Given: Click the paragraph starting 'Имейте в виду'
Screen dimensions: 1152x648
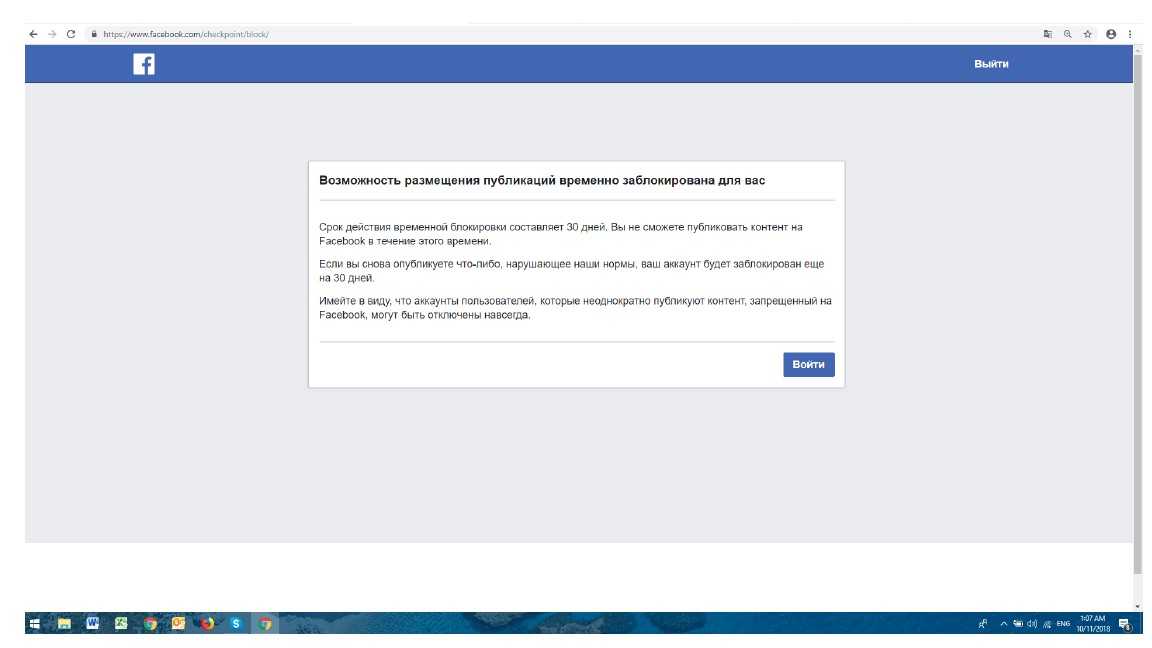Looking at the screenshot, I should click(x=575, y=308).
